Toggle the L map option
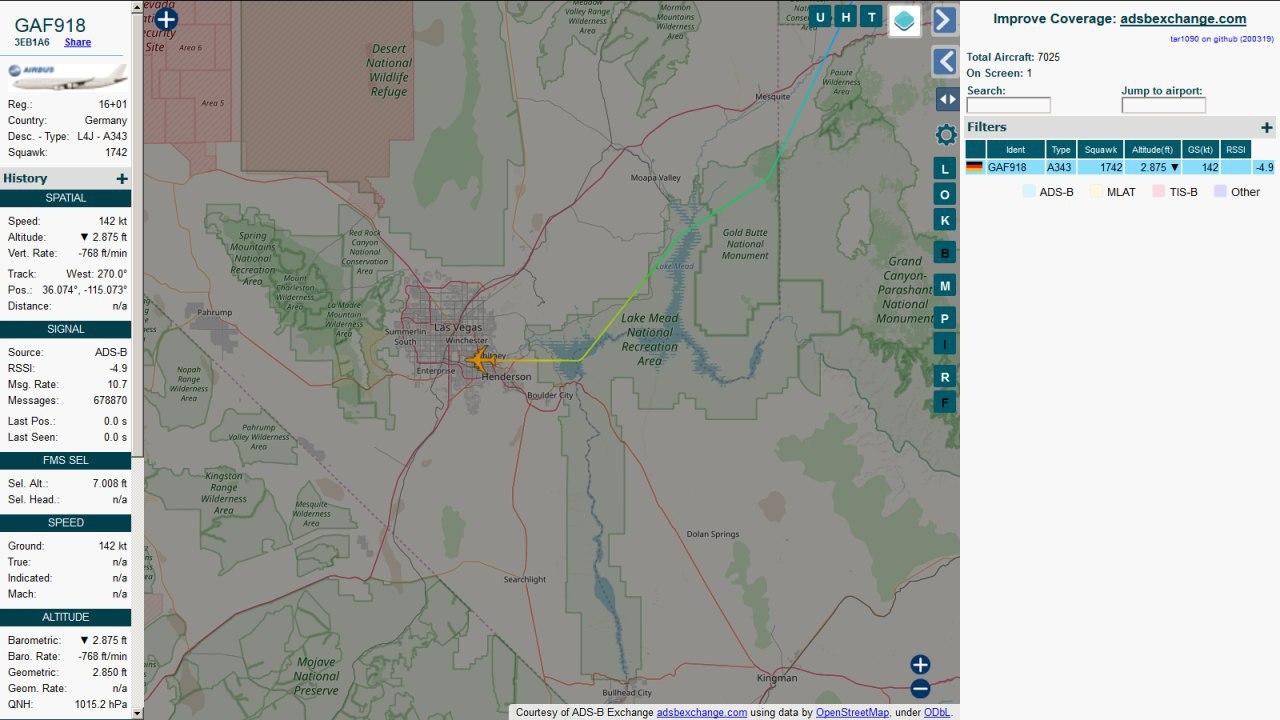1280x720 pixels. point(945,169)
